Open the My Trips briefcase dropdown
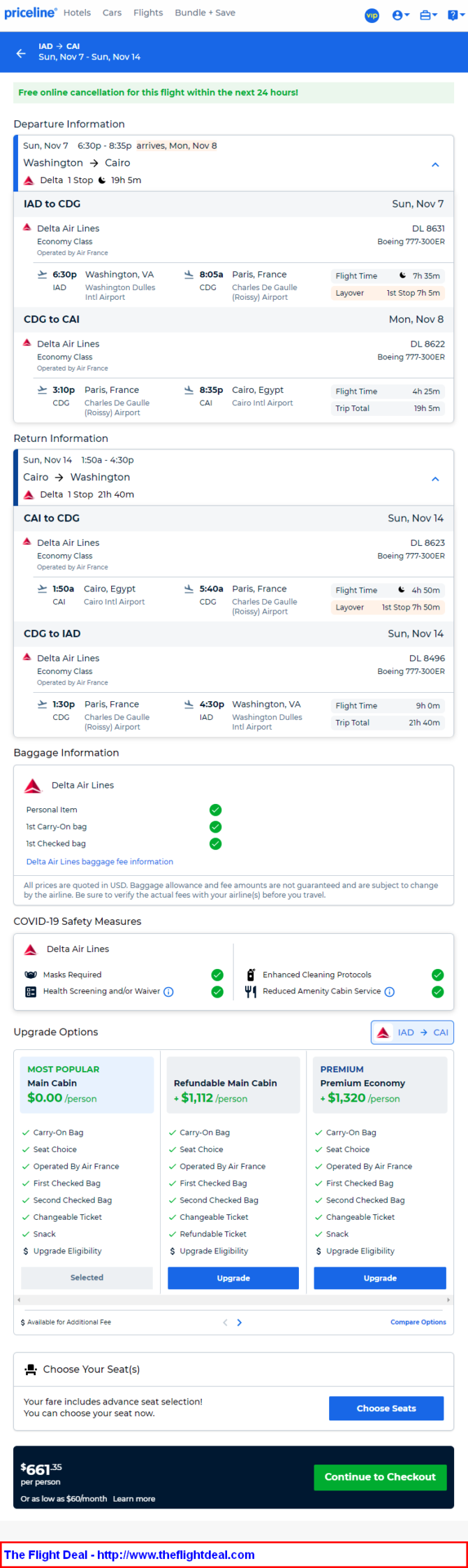Viewport: 468px width, 1568px height. tap(428, 15)
